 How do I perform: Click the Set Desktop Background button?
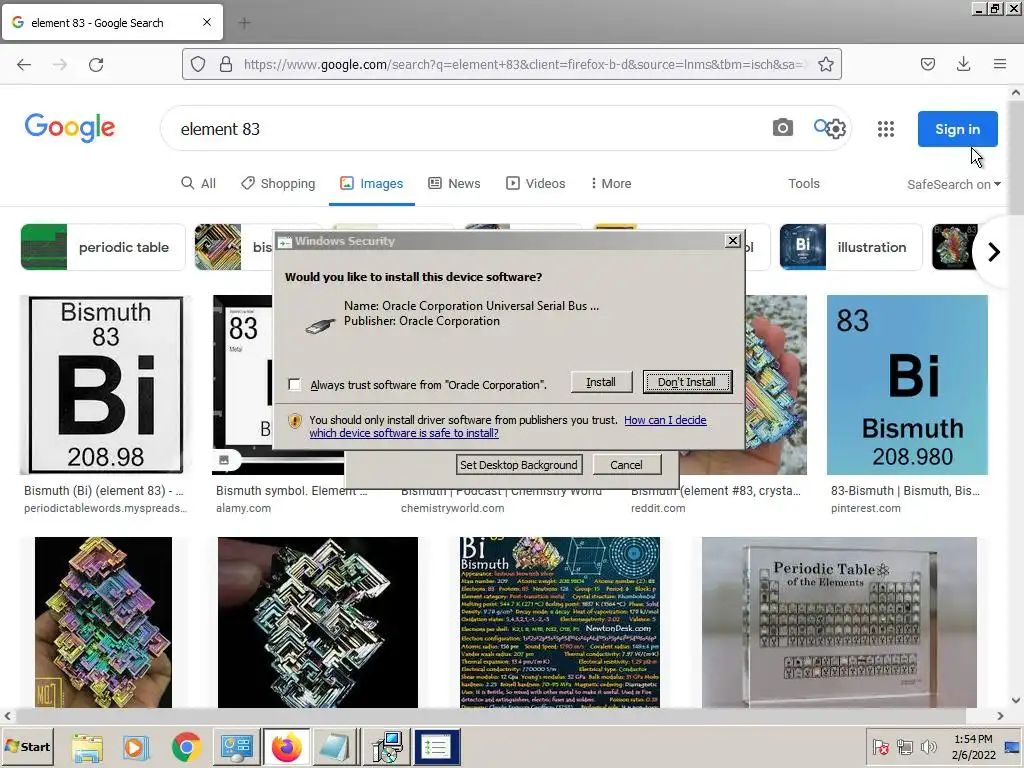519,465
